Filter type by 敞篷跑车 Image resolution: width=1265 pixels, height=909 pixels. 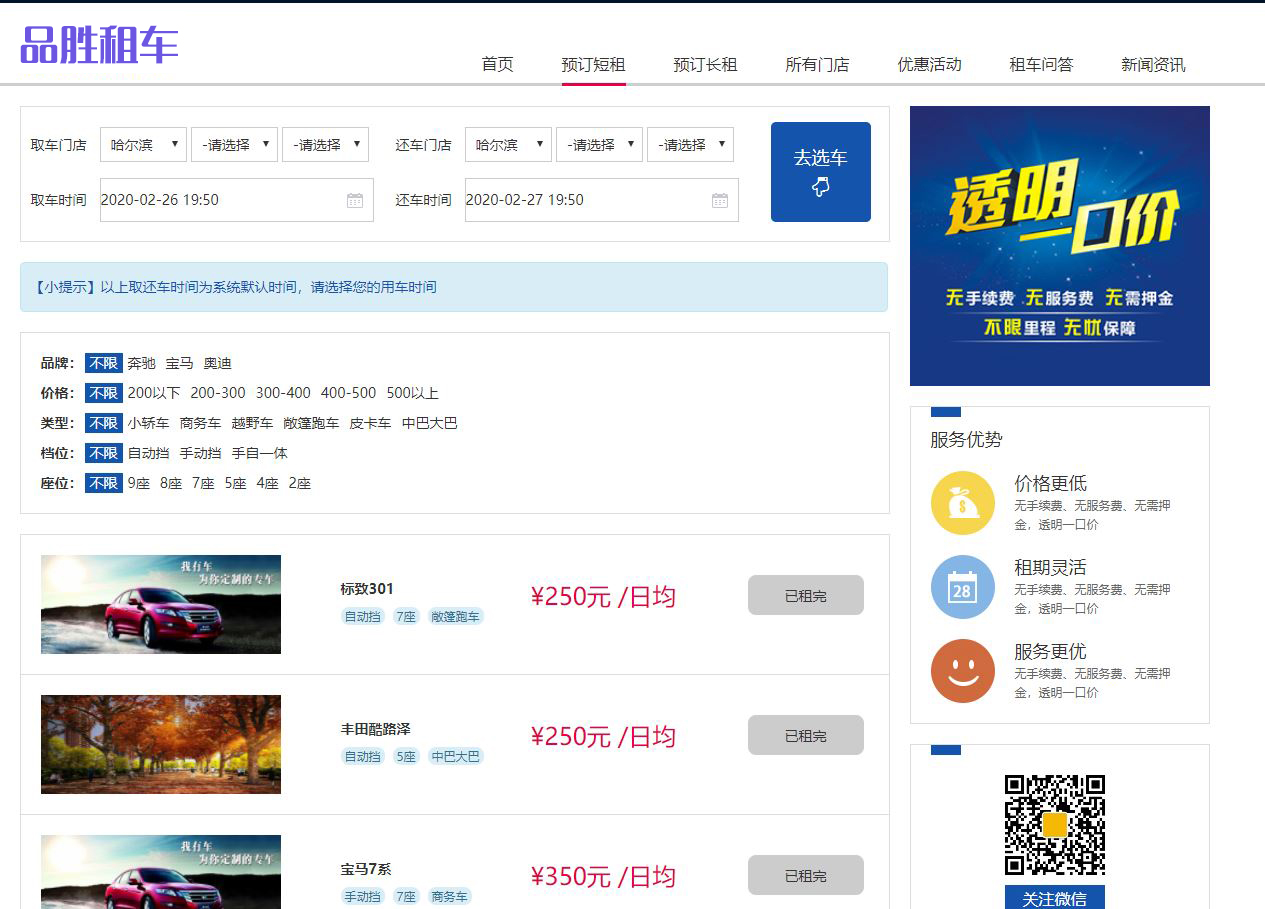311,423
